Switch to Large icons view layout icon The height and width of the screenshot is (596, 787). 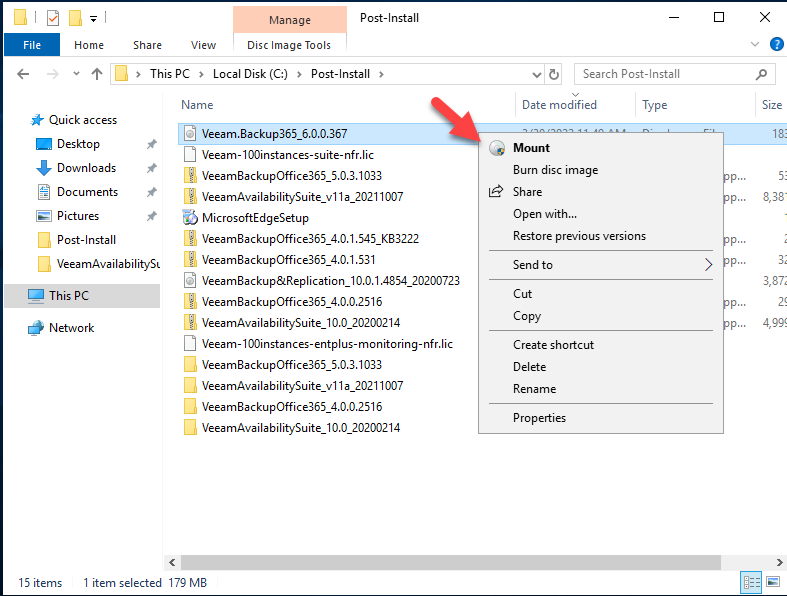tap(773, 582)
